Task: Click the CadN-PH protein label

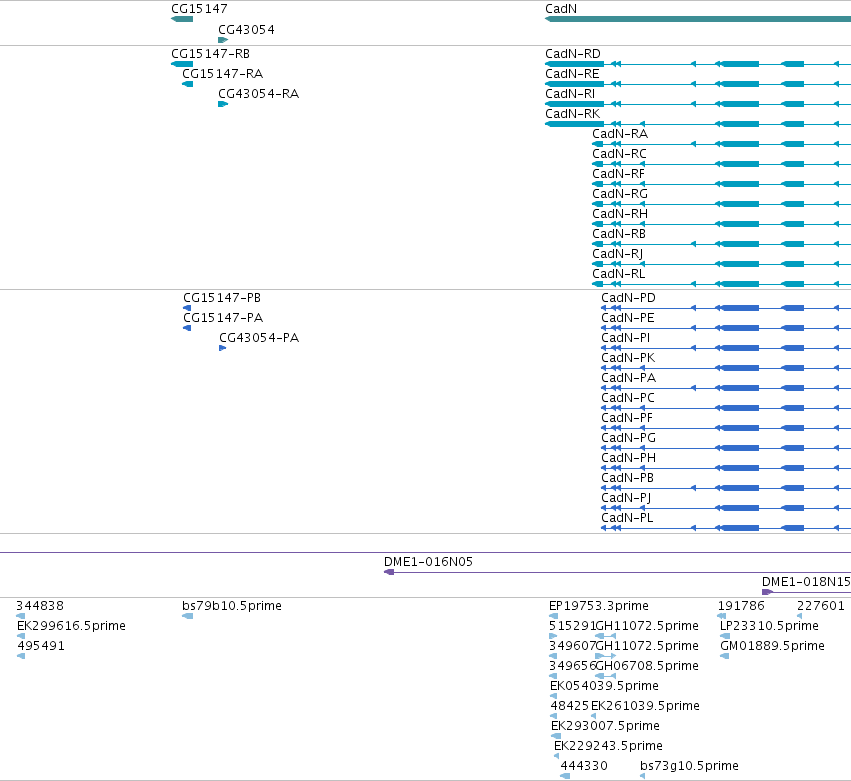Action: (x=628, y=458)
